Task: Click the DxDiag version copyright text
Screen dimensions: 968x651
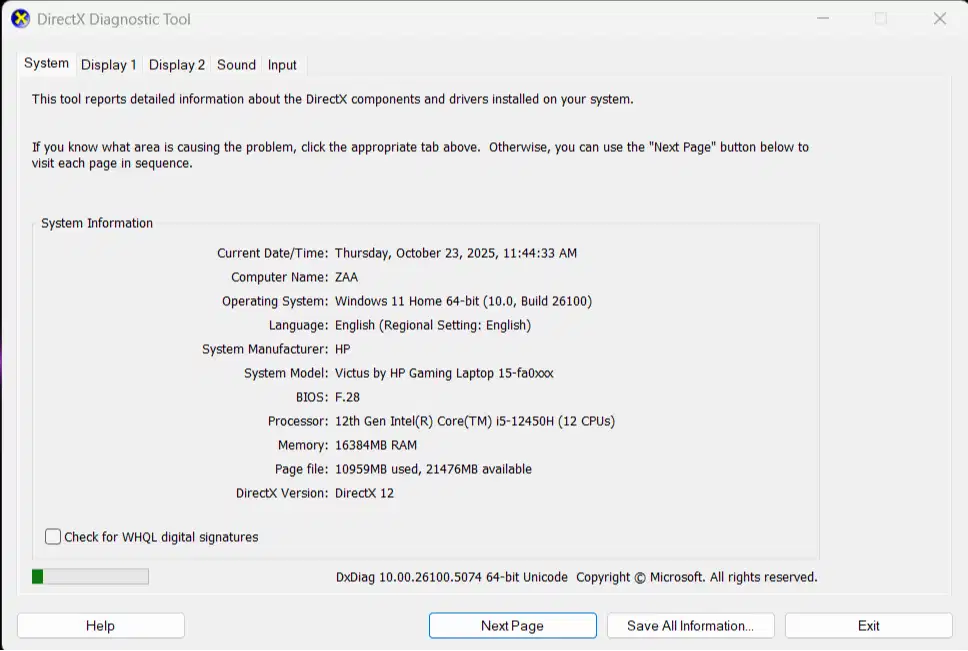Action: click(x=576, y=577)
